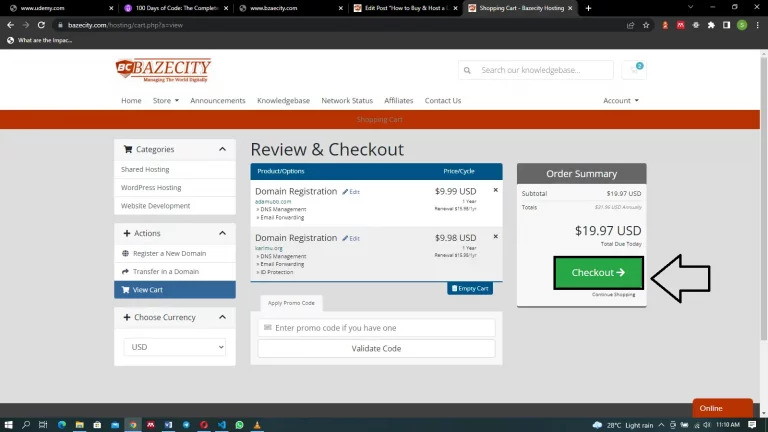Focus the promo code input field

(x=376, y=328)
